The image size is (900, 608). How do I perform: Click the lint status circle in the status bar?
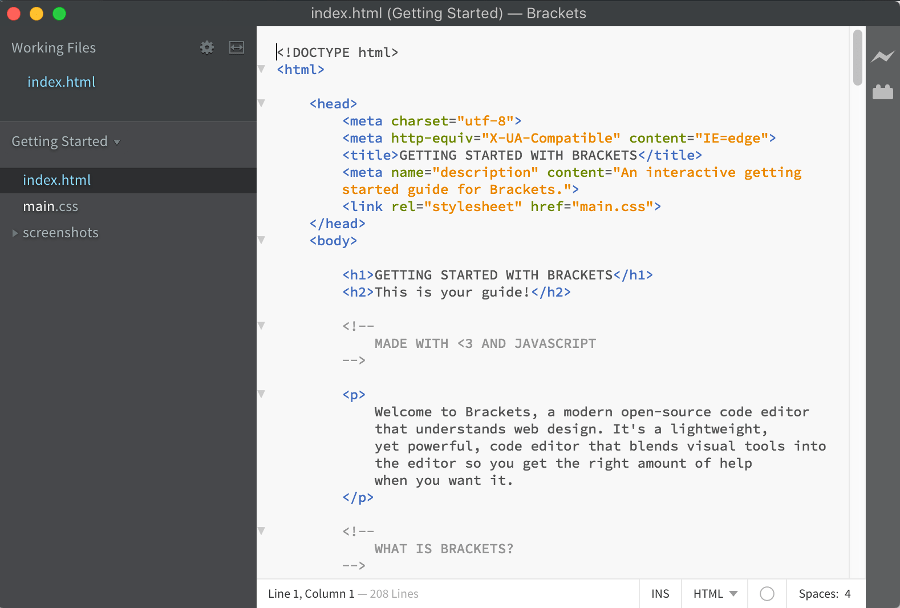coord(766,593)
